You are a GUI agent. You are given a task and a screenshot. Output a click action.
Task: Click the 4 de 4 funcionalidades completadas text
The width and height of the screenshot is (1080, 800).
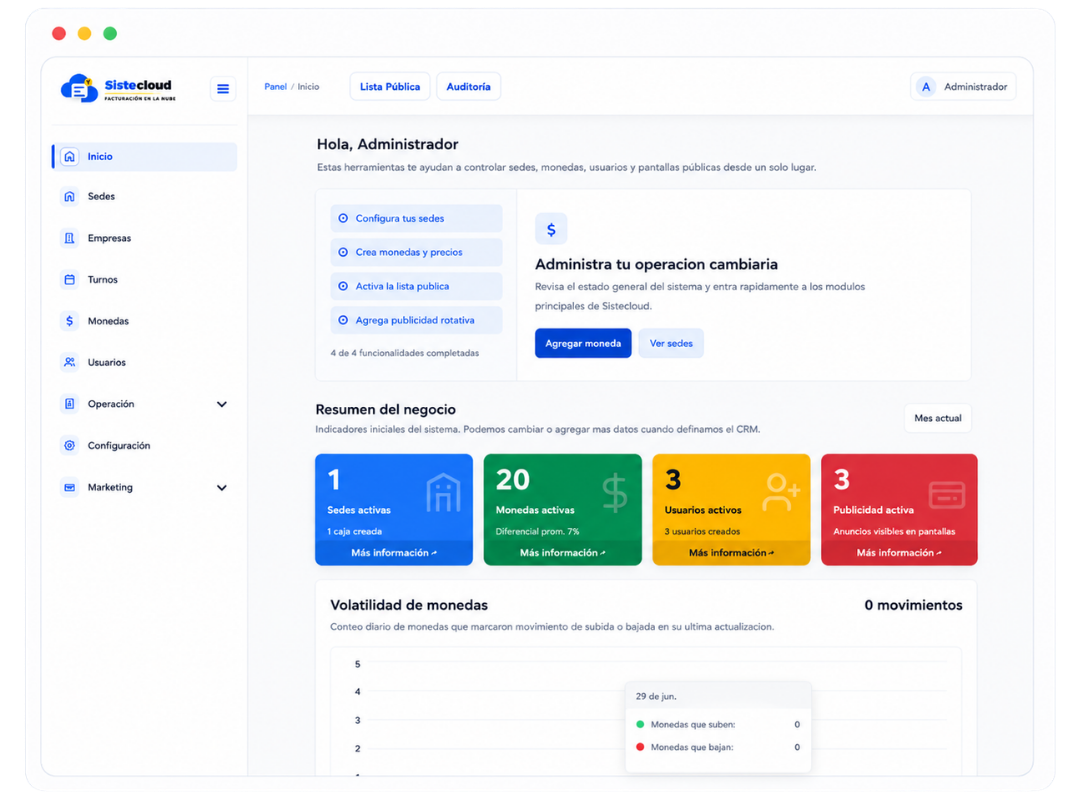coord(404,353)
